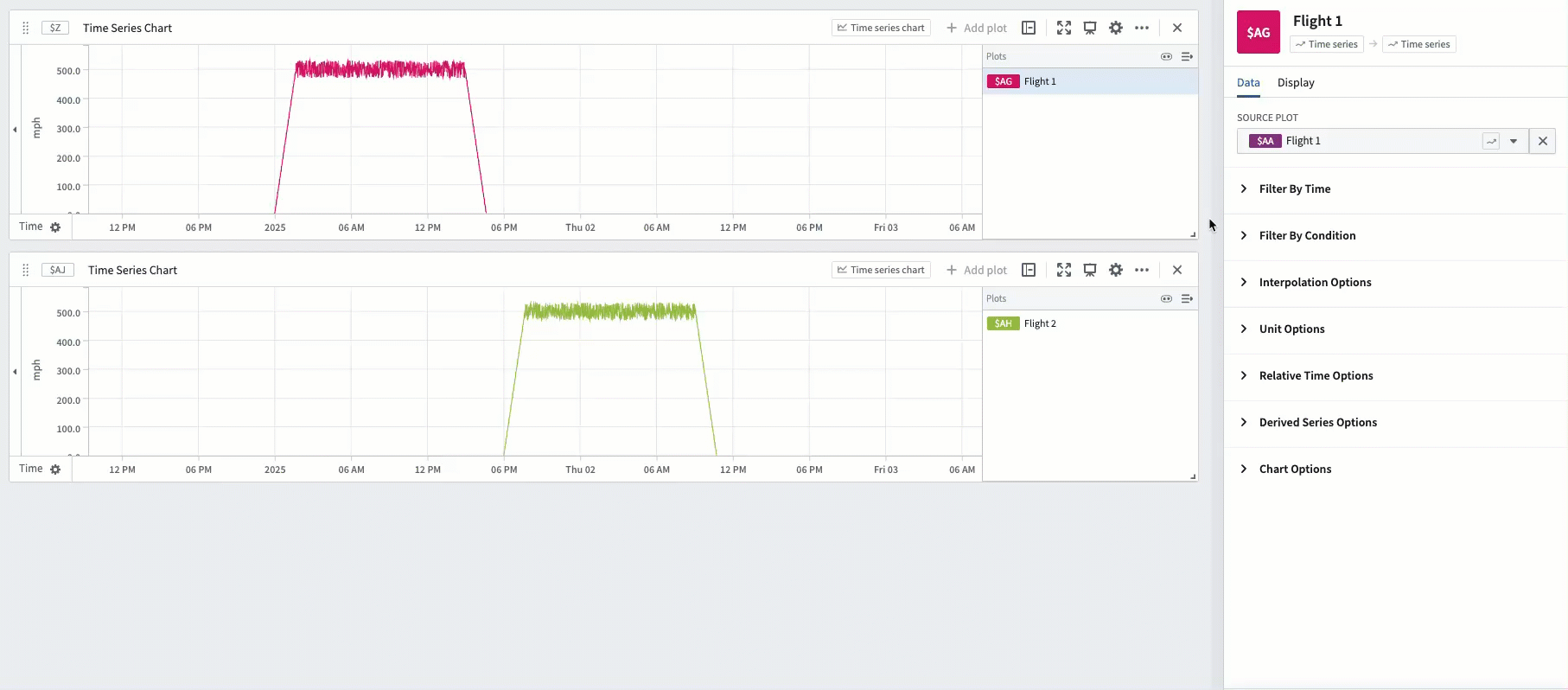The image size is (1568, 690).
Task: Toggle layout panel icon on top chart
Action: (x=1029, y=28)
